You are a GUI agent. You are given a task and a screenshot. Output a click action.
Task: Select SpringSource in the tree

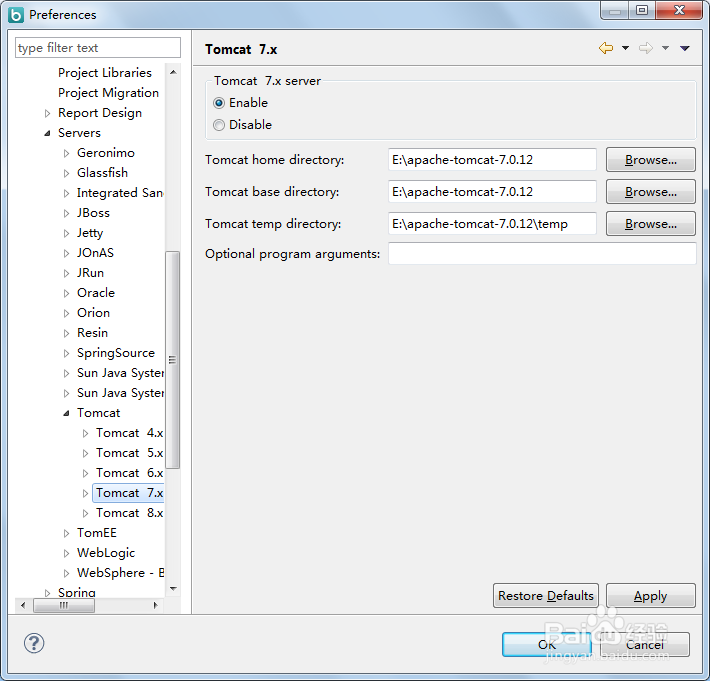click(x=115, y=353)
